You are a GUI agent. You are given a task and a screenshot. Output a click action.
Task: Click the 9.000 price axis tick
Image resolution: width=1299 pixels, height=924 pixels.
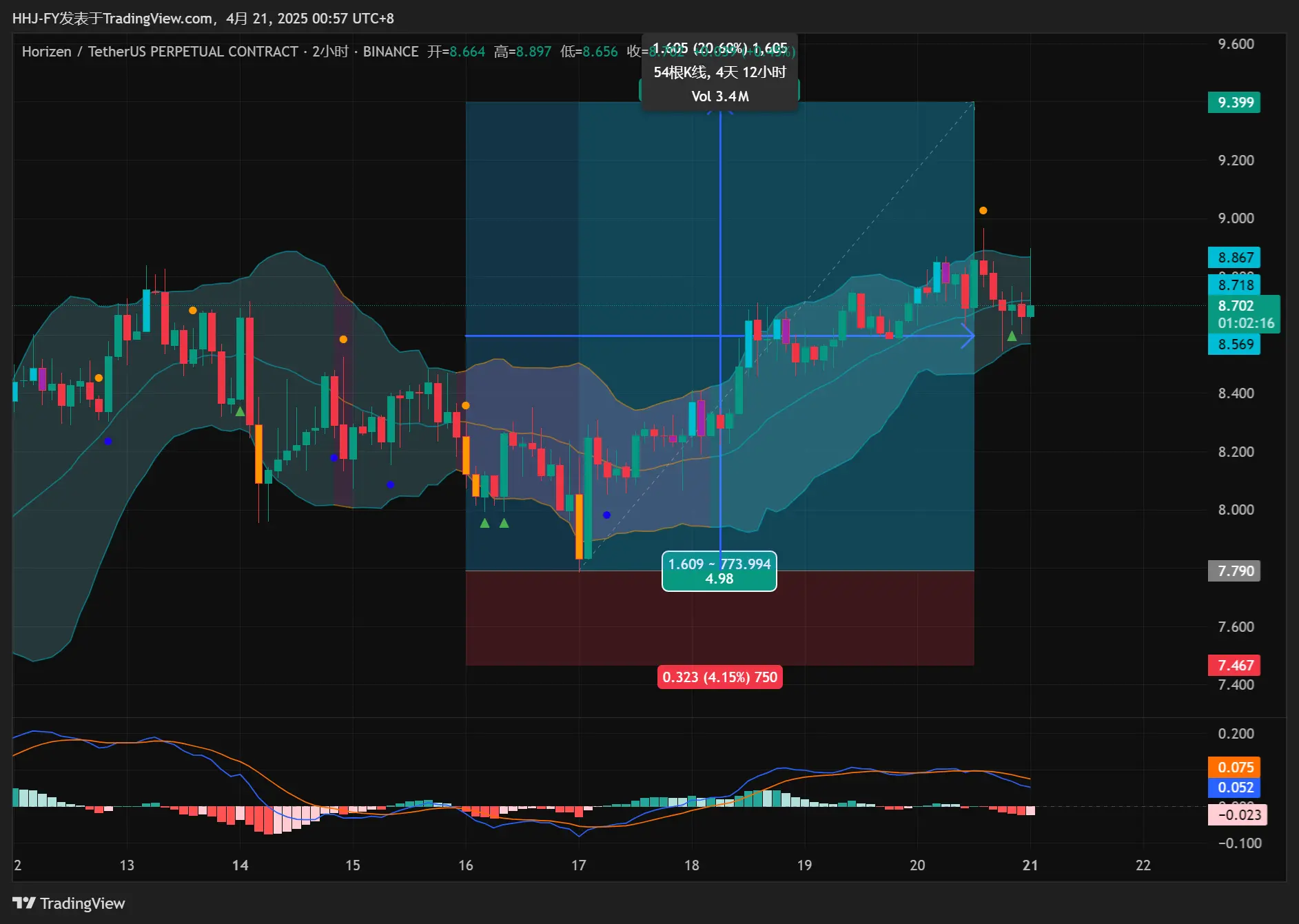pyautogui.click(x=1236, y=218)
